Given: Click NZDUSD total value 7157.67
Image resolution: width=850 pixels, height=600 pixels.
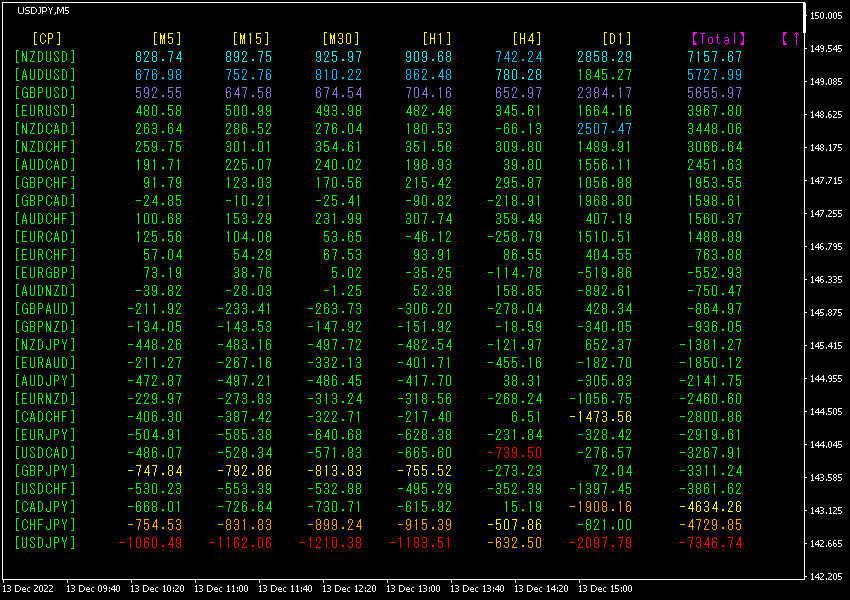Looking at the screenshot, I should click(714, 57).
